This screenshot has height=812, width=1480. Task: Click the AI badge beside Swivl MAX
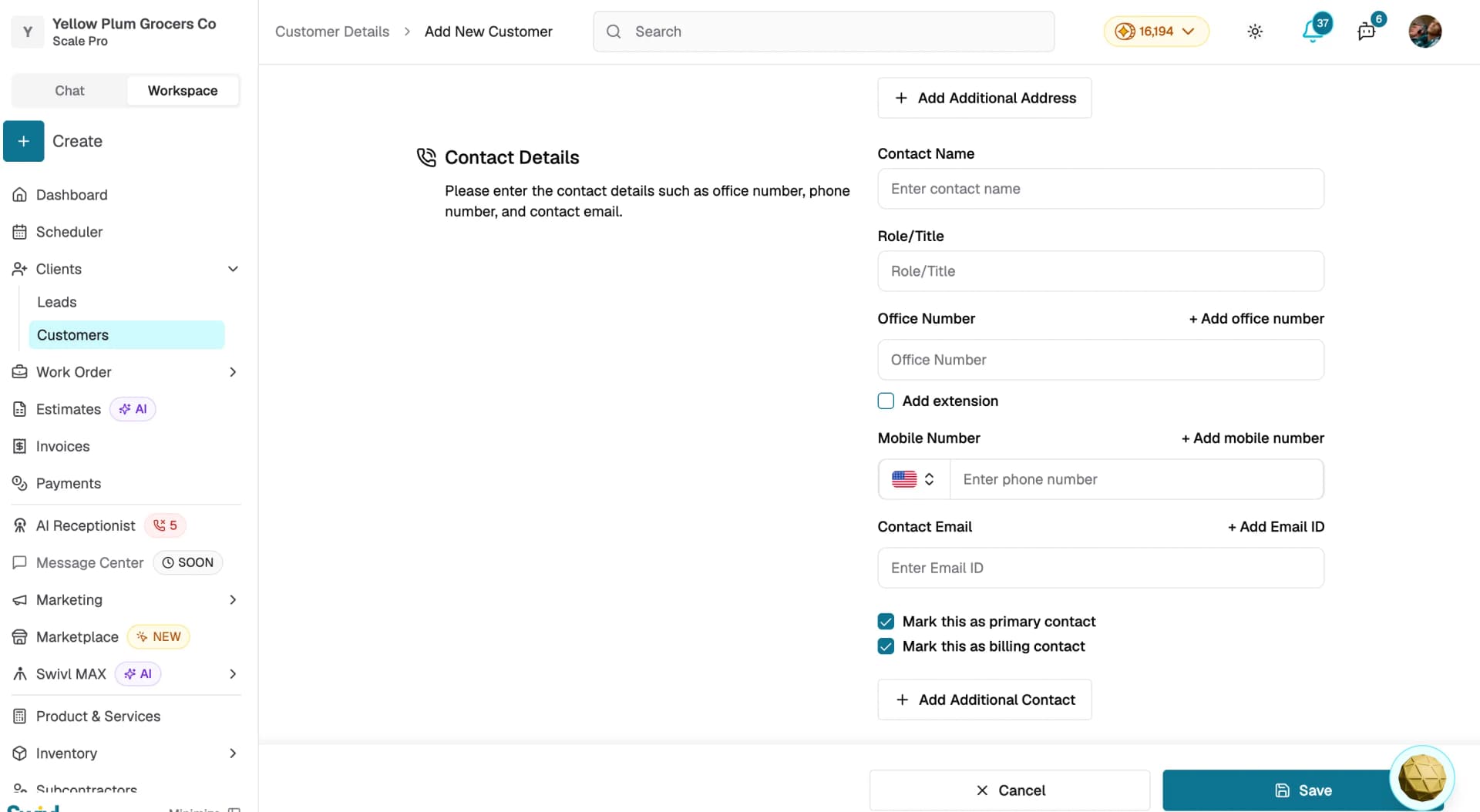tap(138, 674)
